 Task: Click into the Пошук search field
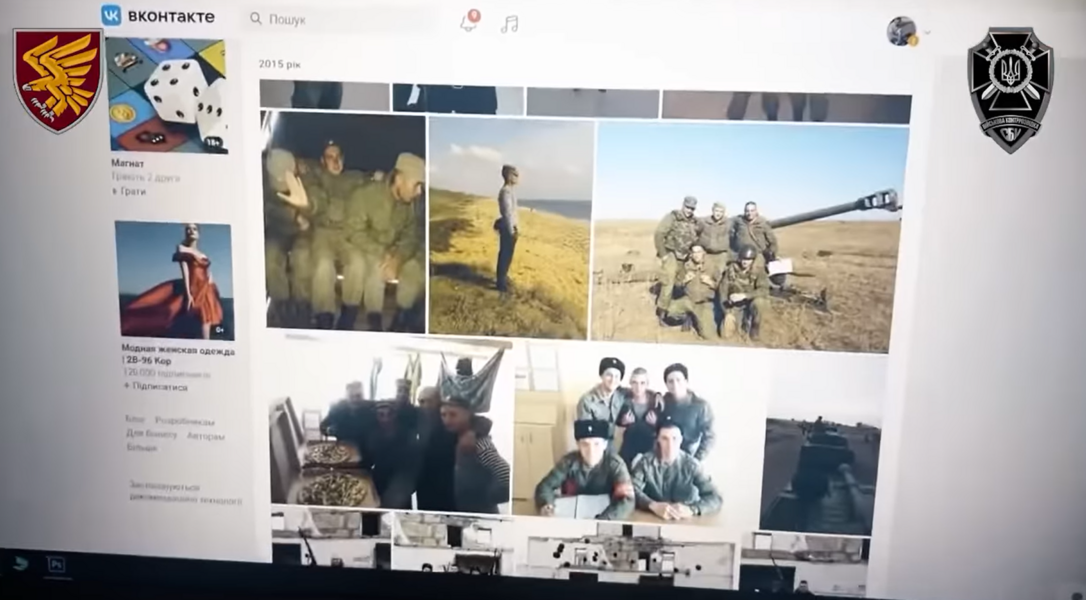[x=340, y=19]
